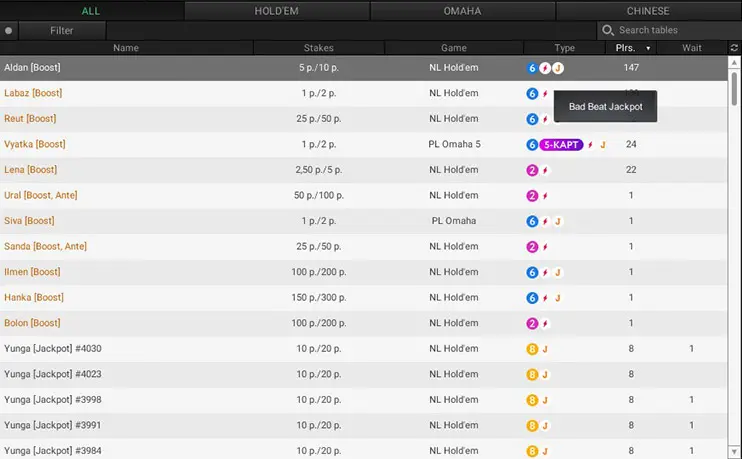
Task: Toggle the filter indicator dot beside Filter
Action: (x=9, y=31)
